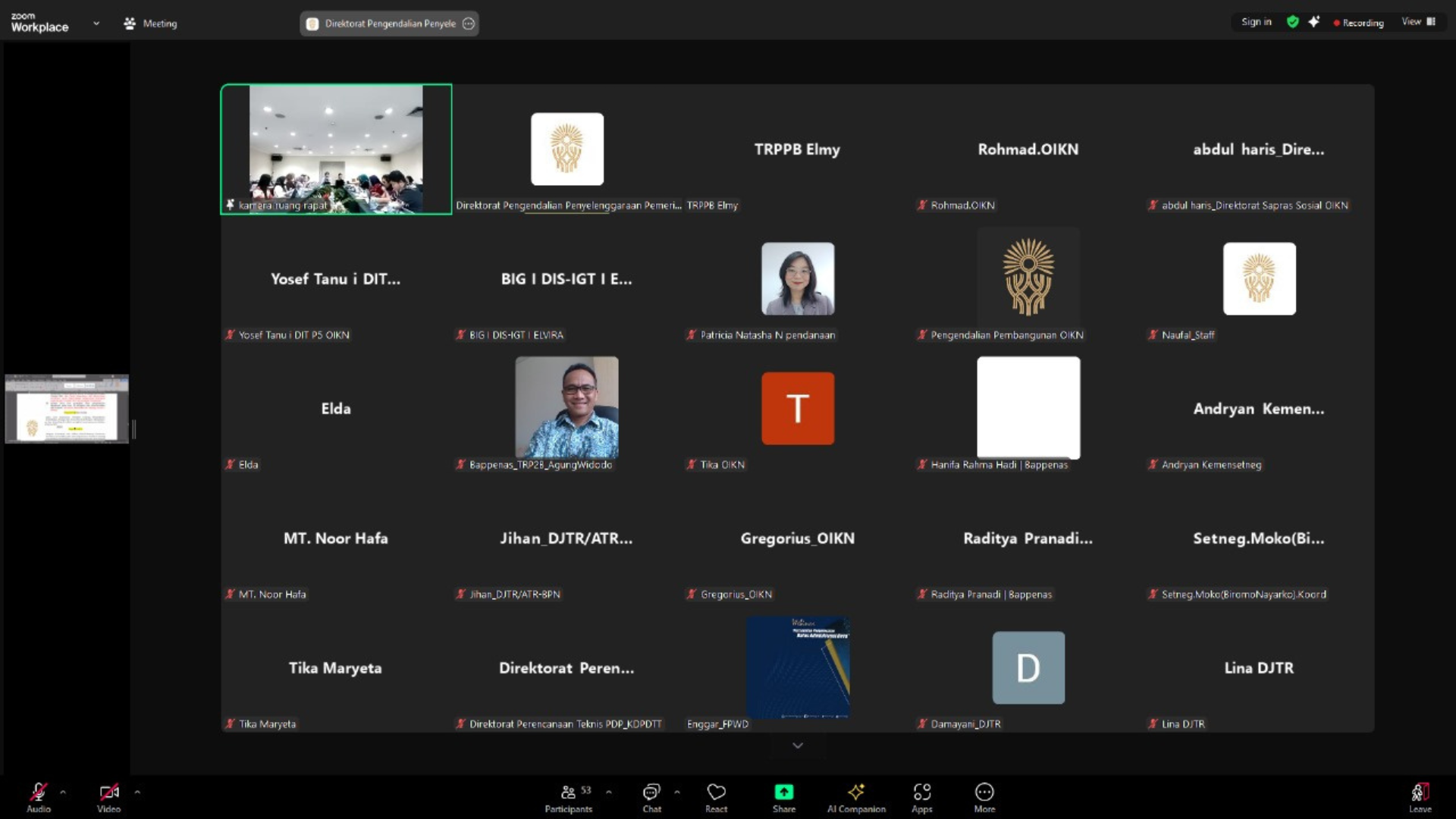The height and width of the screenshot is (819, 1456).
Task: Select Tika OIKN's orange T avatar
Action: pyautogui.click(x=798, y=409)
